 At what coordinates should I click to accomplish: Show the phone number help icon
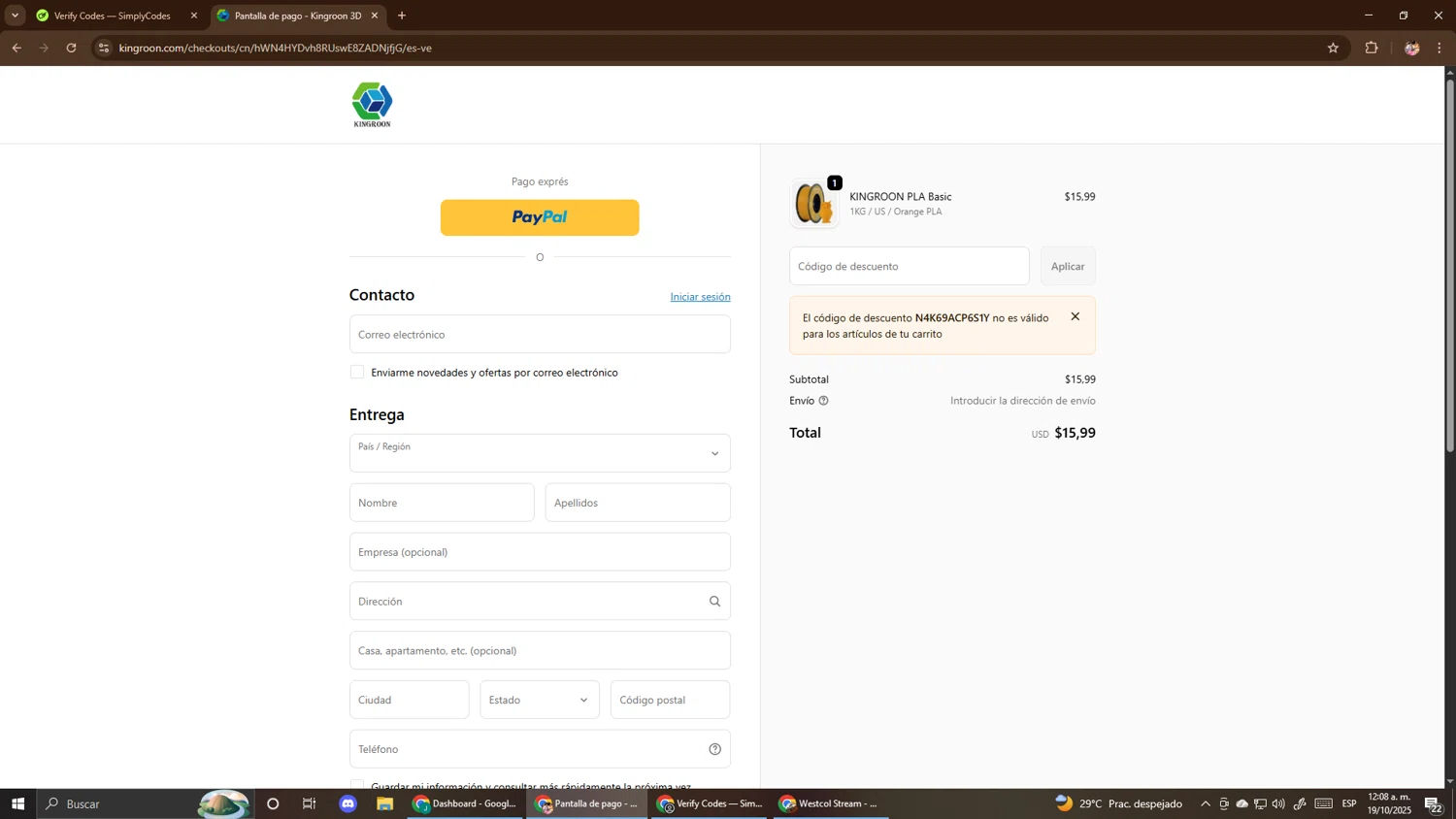(x=715, y=749)
